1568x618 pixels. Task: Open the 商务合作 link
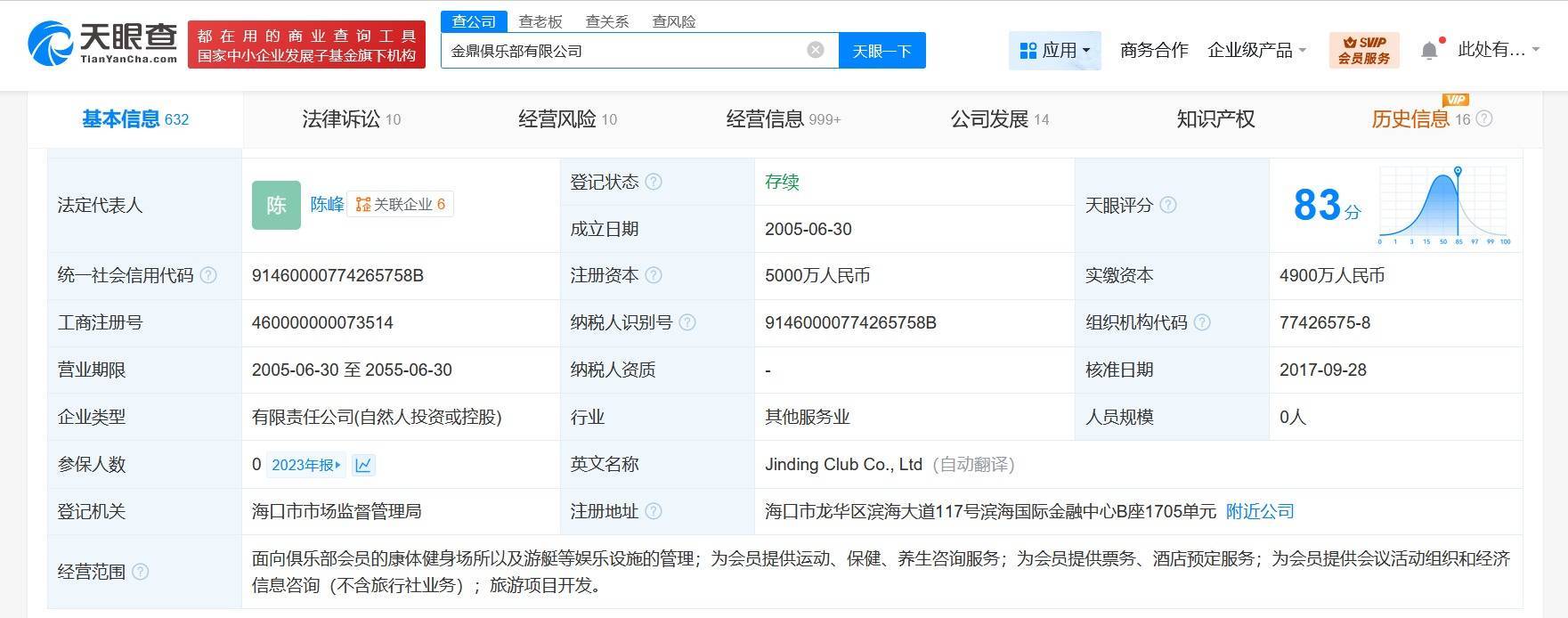[1154, 50]
